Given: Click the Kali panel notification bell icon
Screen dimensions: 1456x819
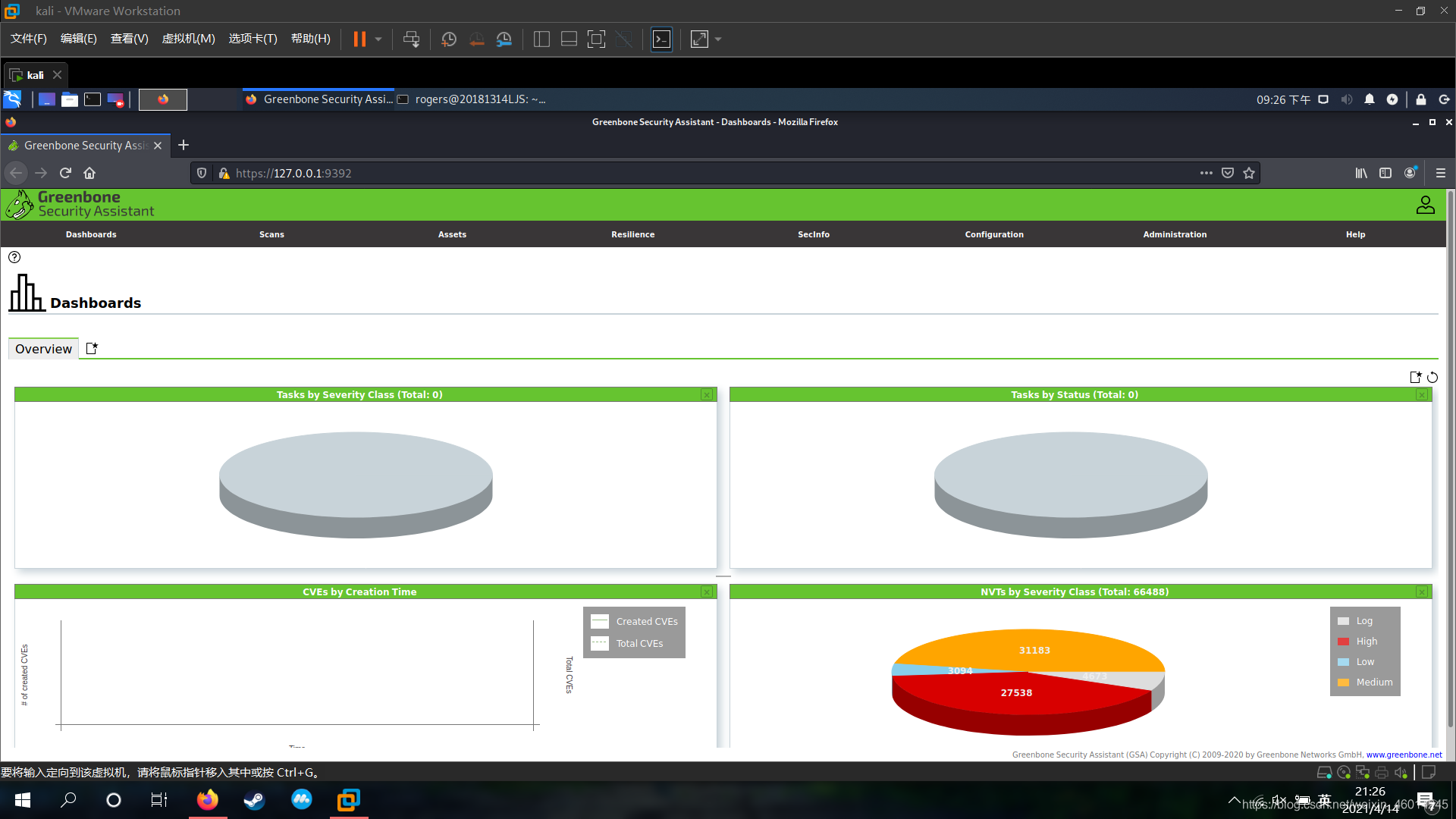Looking at the screenshot, I should (1370, 99).
